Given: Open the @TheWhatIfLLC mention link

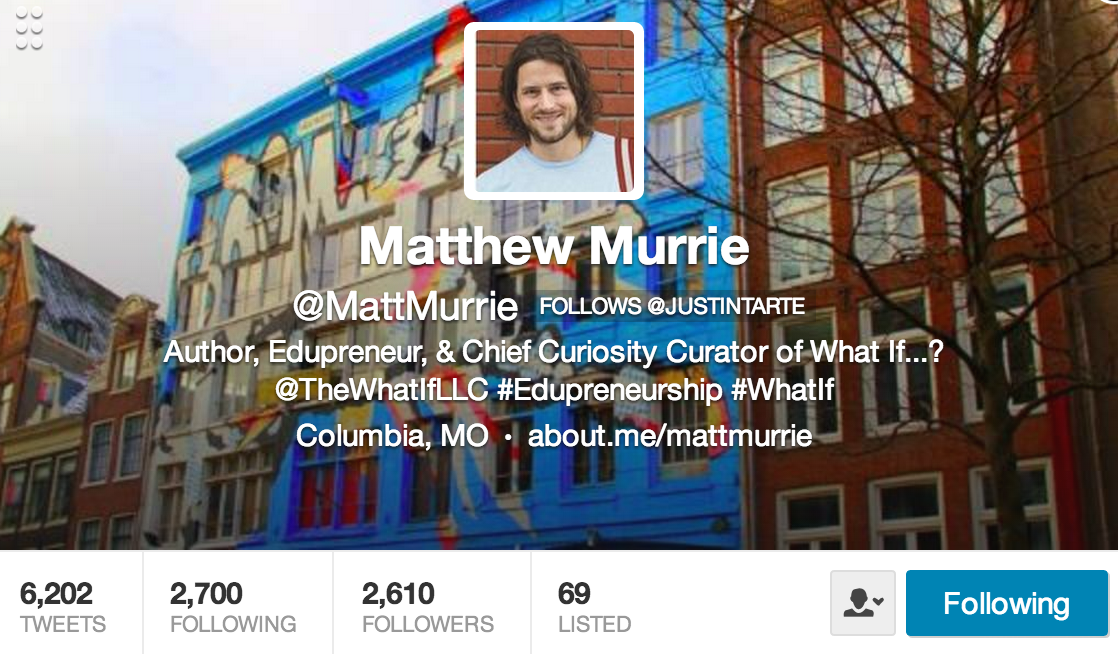Looking at the screenshot, I should point(381,389).
